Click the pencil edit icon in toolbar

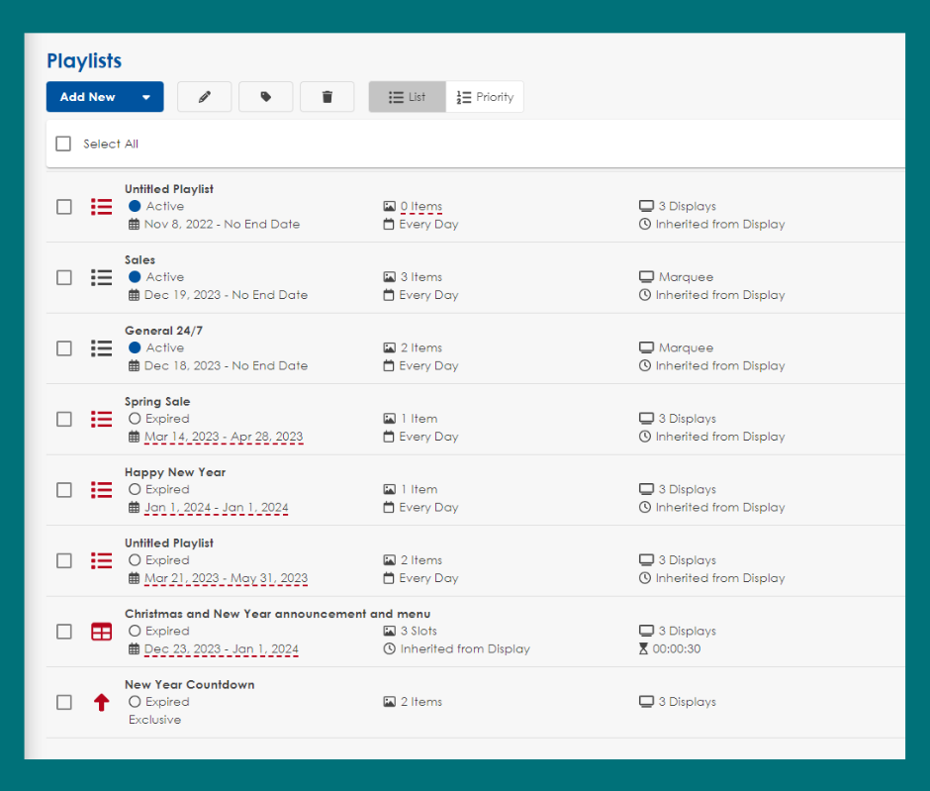pyautogui.click(x=204, y=97)
